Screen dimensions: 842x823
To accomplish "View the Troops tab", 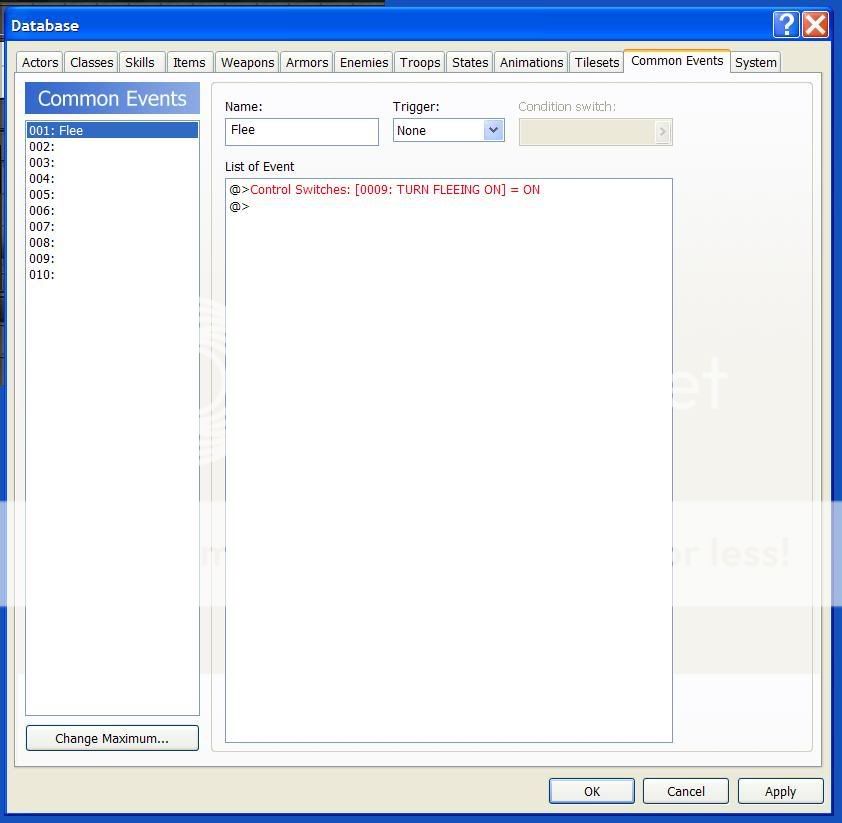I will [420, 62].
